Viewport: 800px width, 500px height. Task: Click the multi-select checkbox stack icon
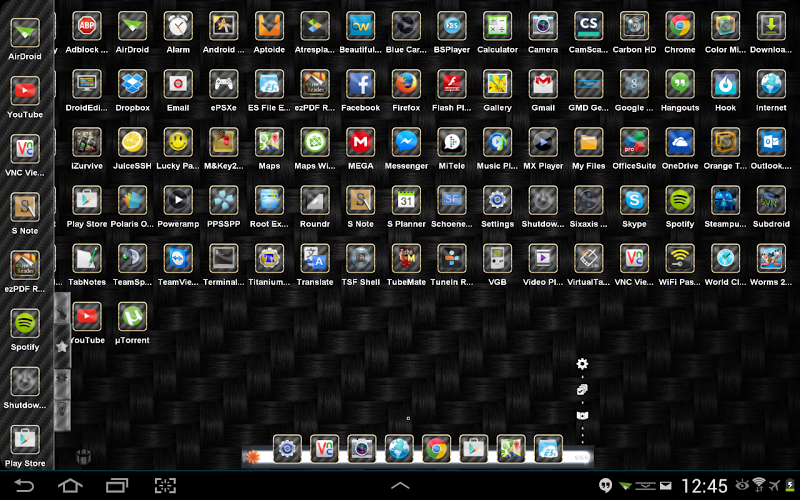pyautogui.click(x=582, y=390)
